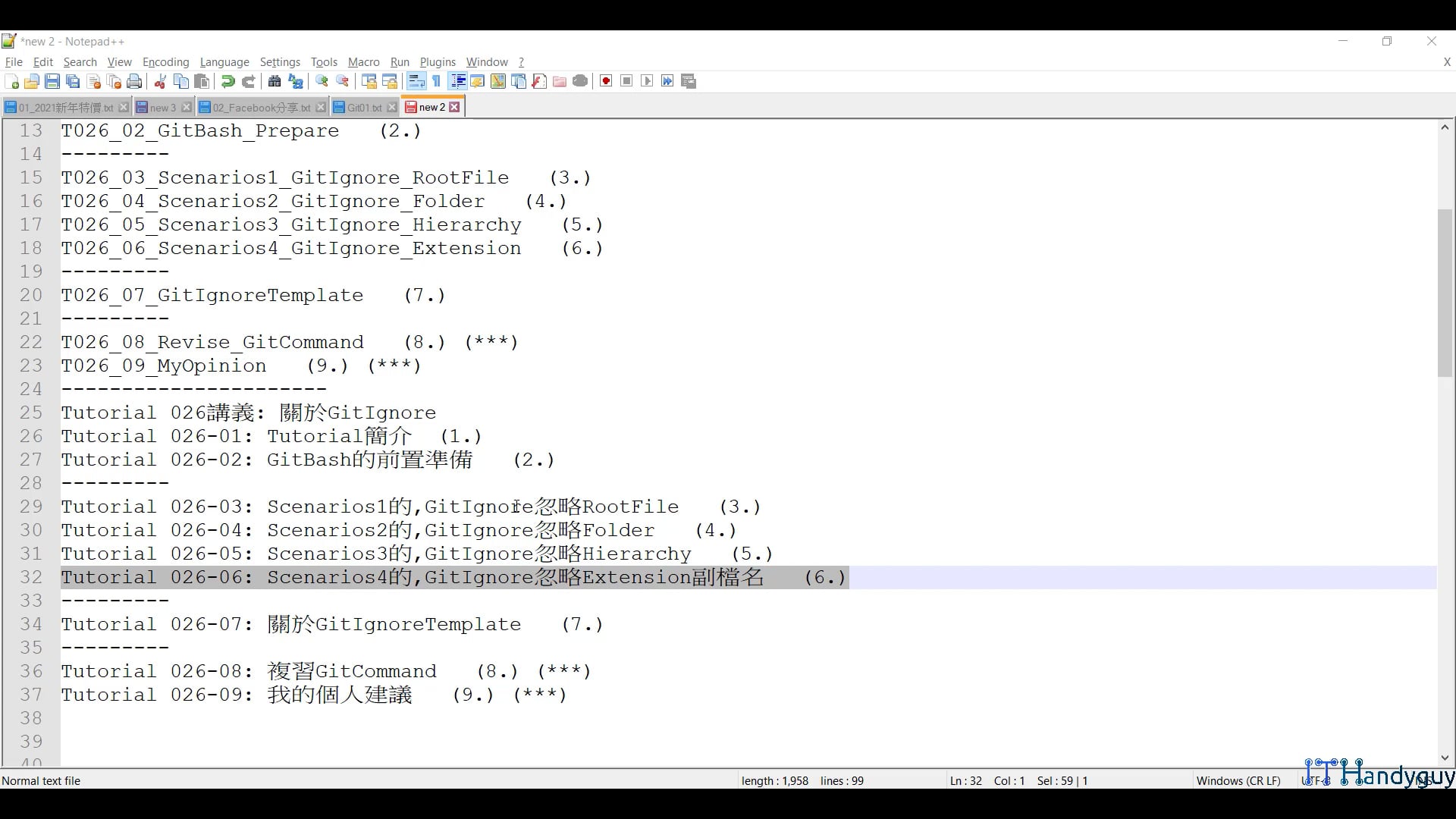Close the new 3 tab
The width and height of the screenshot is (1456, 819).
(187, 107)
